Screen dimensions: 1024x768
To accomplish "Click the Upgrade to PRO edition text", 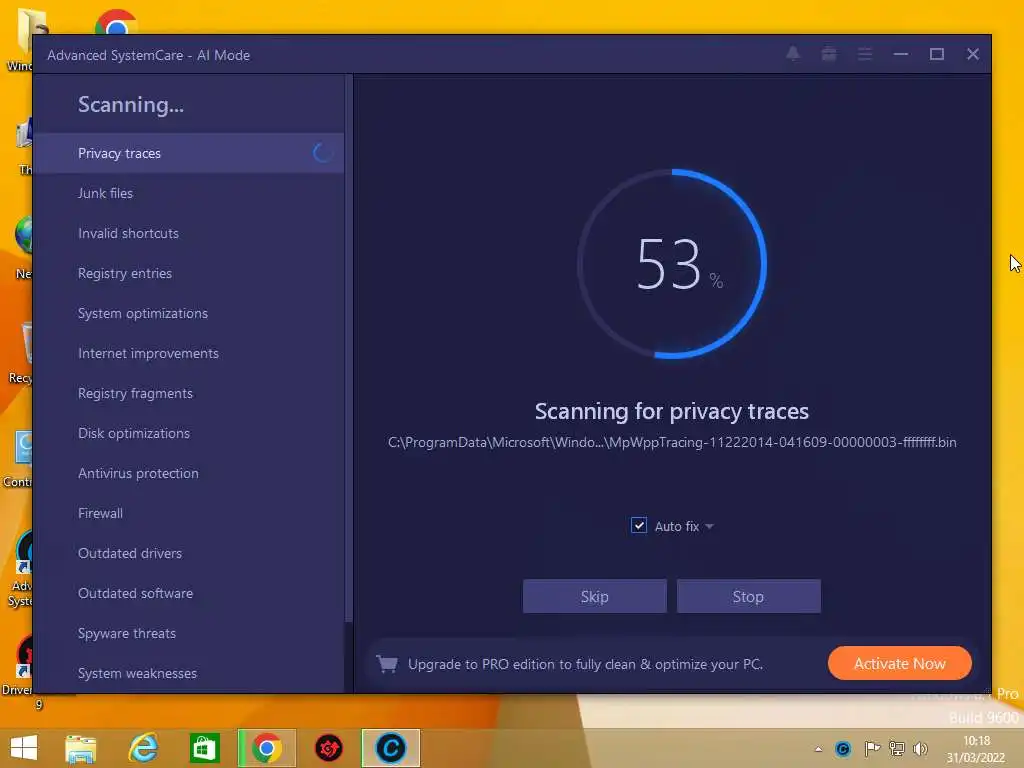I will click(585, 664).
